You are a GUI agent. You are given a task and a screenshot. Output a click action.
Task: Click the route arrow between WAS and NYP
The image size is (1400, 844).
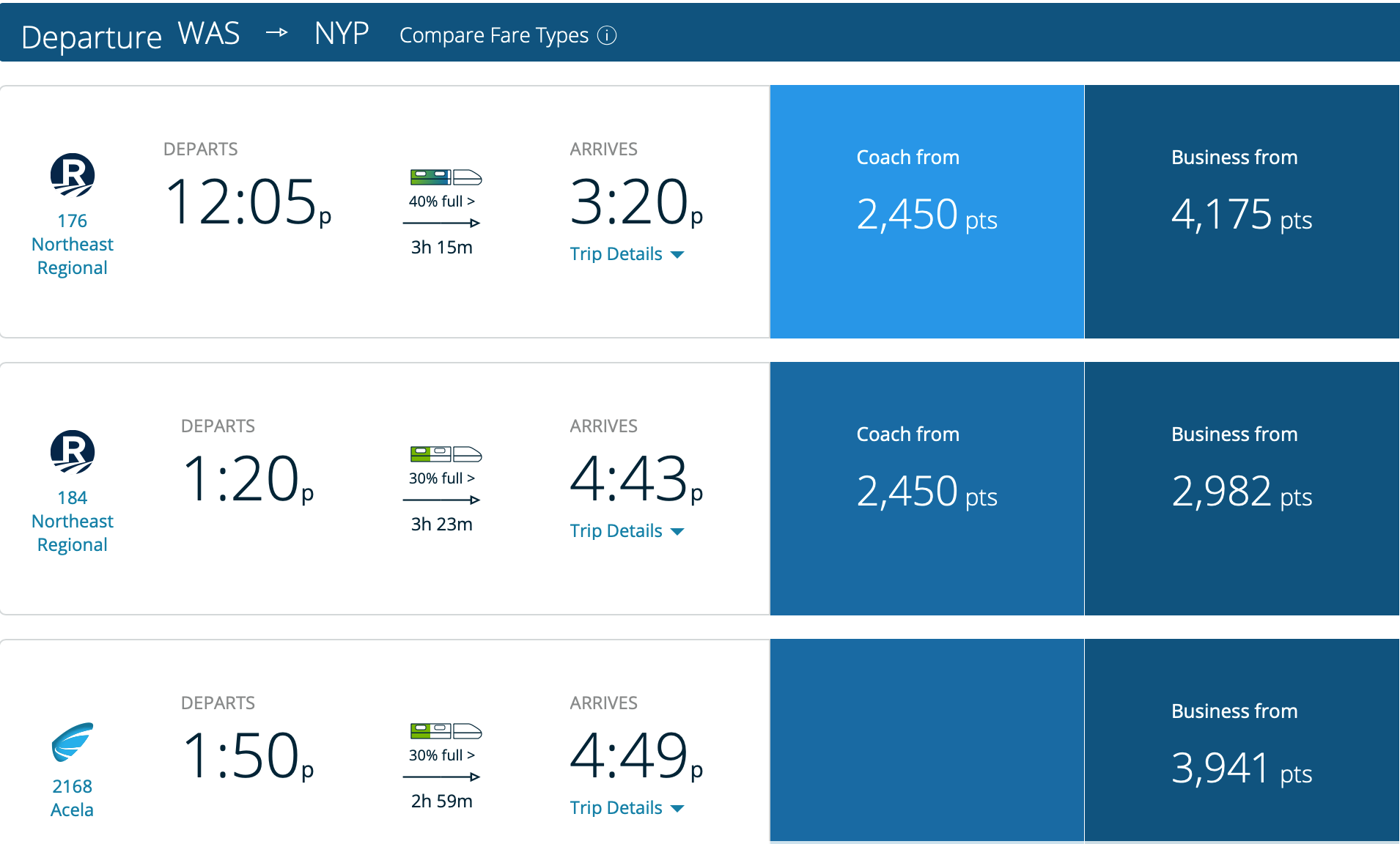(276, 33)
